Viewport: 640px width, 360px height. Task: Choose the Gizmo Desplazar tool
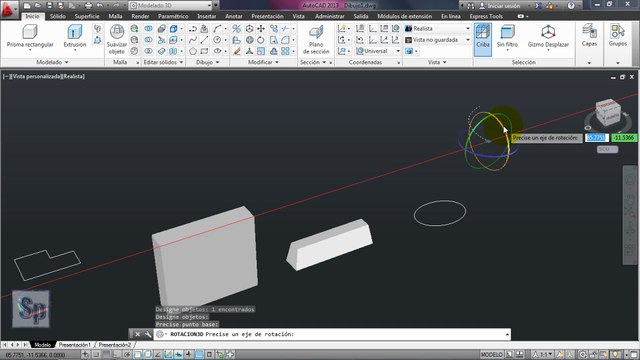click(548, 36)
